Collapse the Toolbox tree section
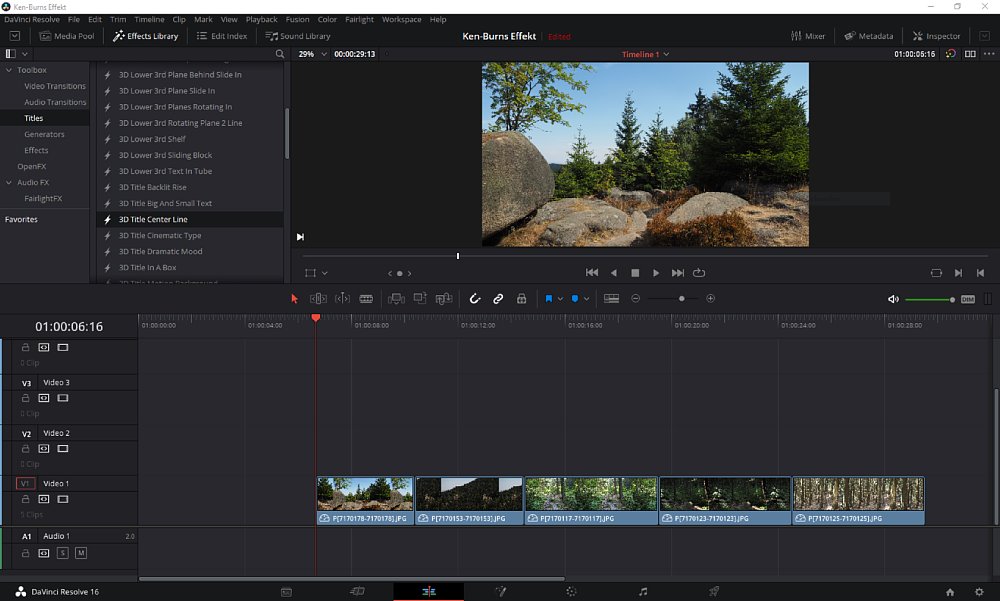Image resolution: width=1000 pixels, height=601 pixels. coord(10,70)
